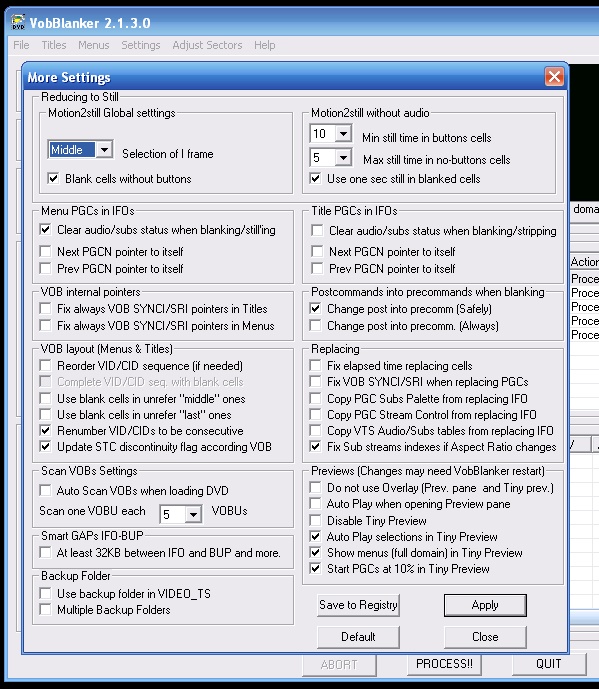Screen dimensions: 599x689
Task: Toggle Start PGCs at 10% in Tiny Preview
Action: (315, 569)
